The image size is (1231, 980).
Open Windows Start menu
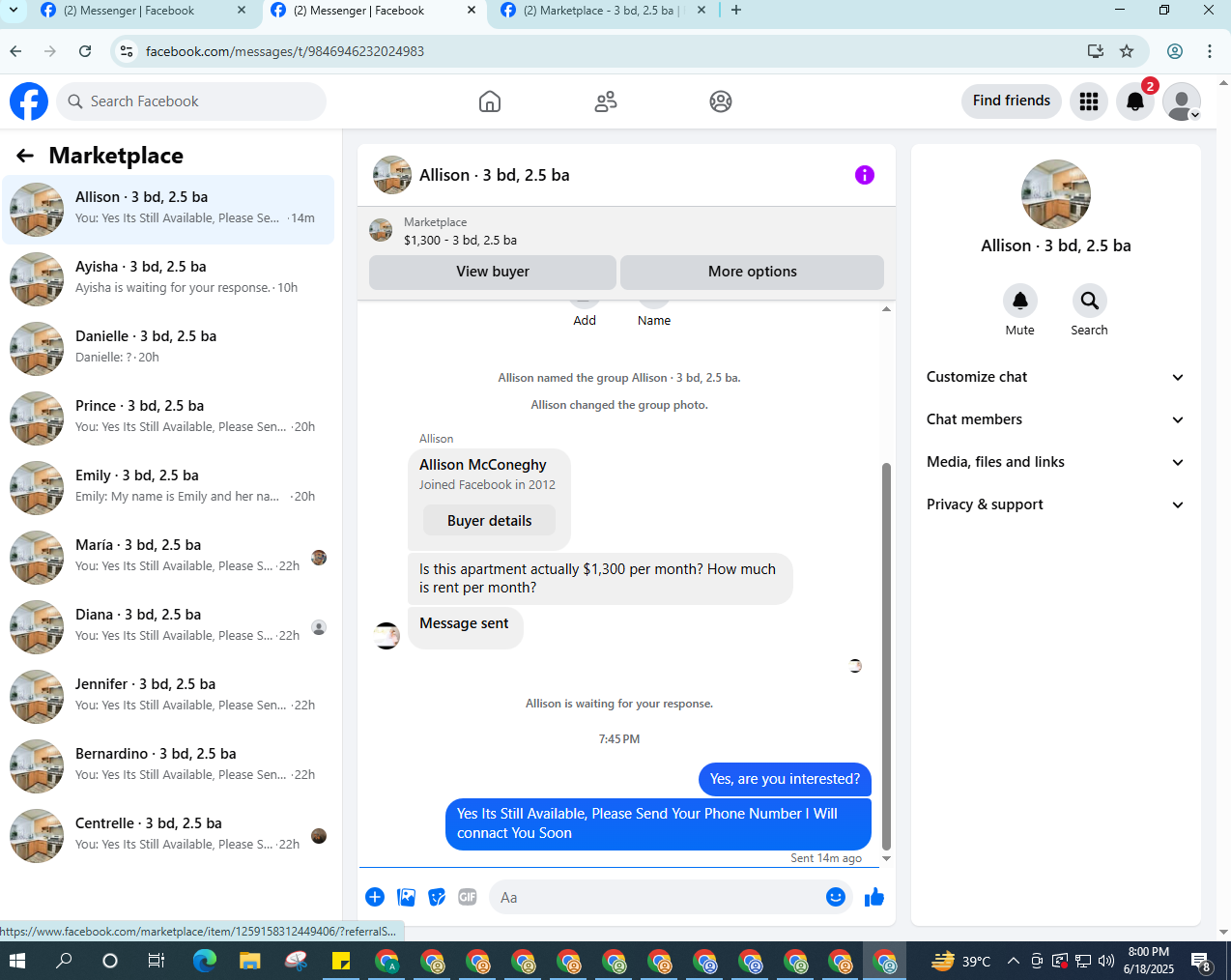click(x=16, y=961)
